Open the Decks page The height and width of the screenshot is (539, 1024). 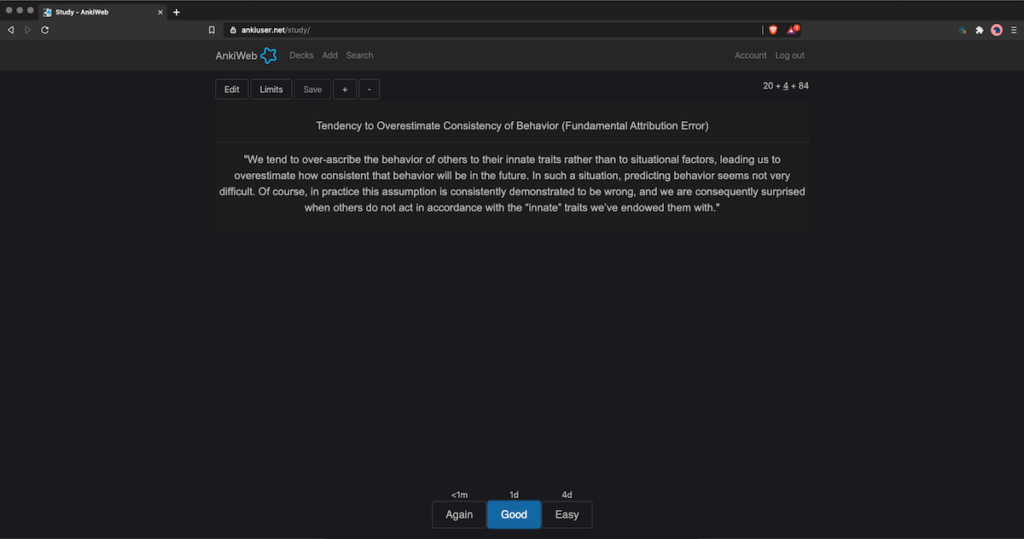pos(301,56)
